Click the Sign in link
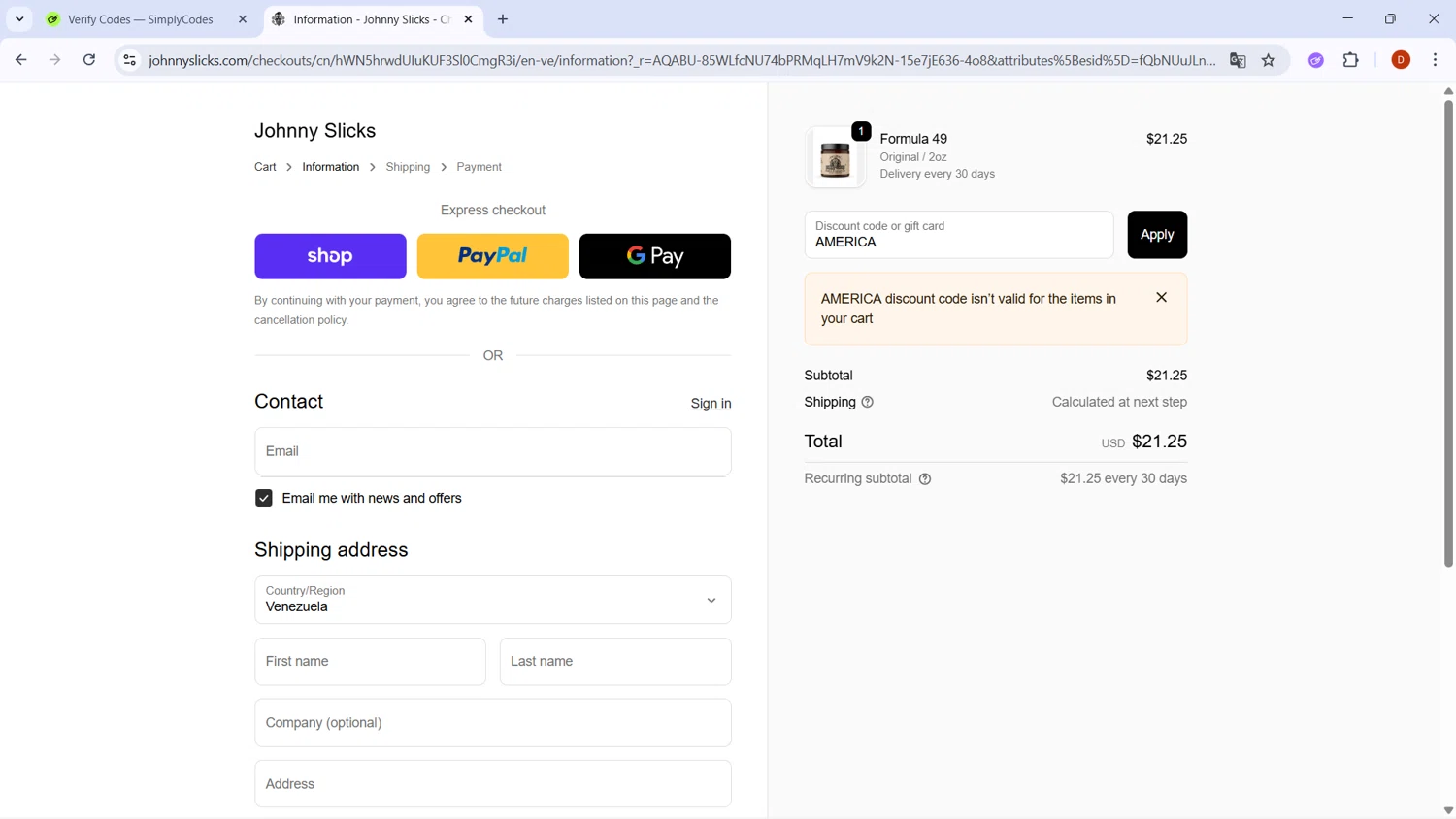 click(x=711, y=404)
